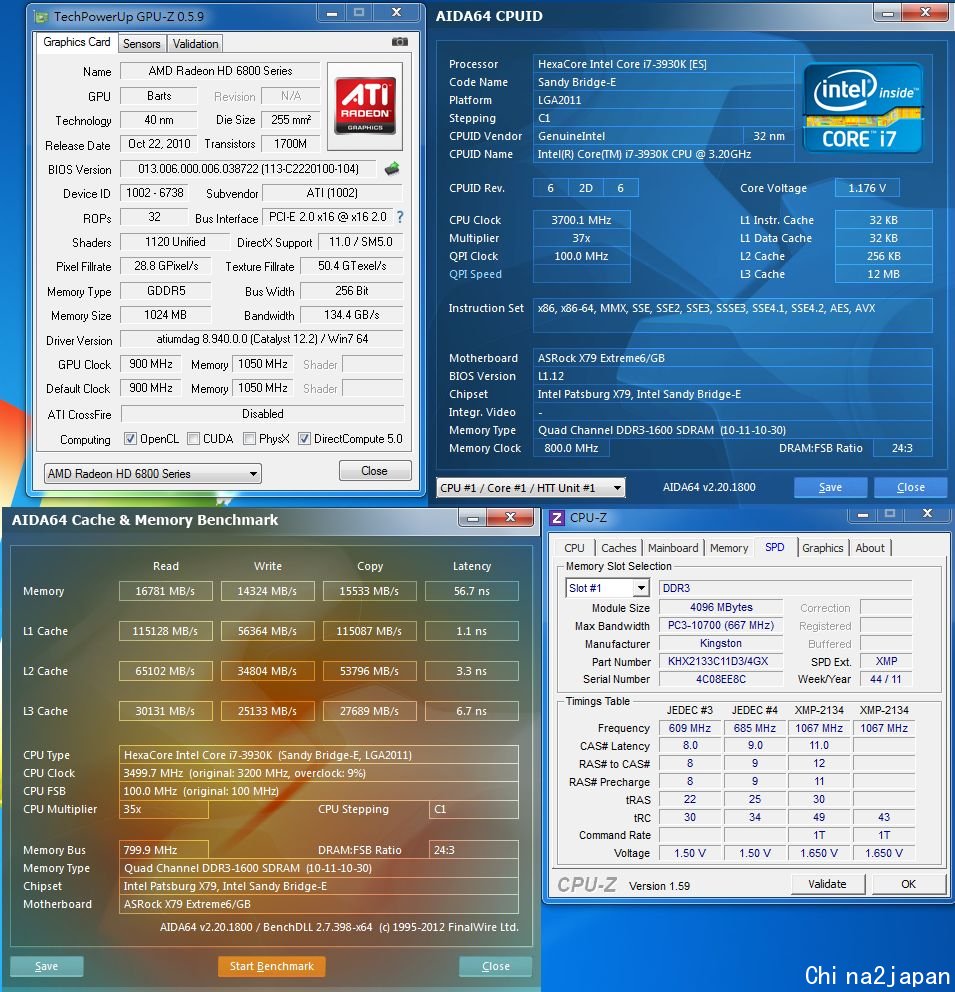The height and width of the screenshot is (992, 955).
Task: Click the GPU-Z screenshot camera icon
Action: coord(400,42)
